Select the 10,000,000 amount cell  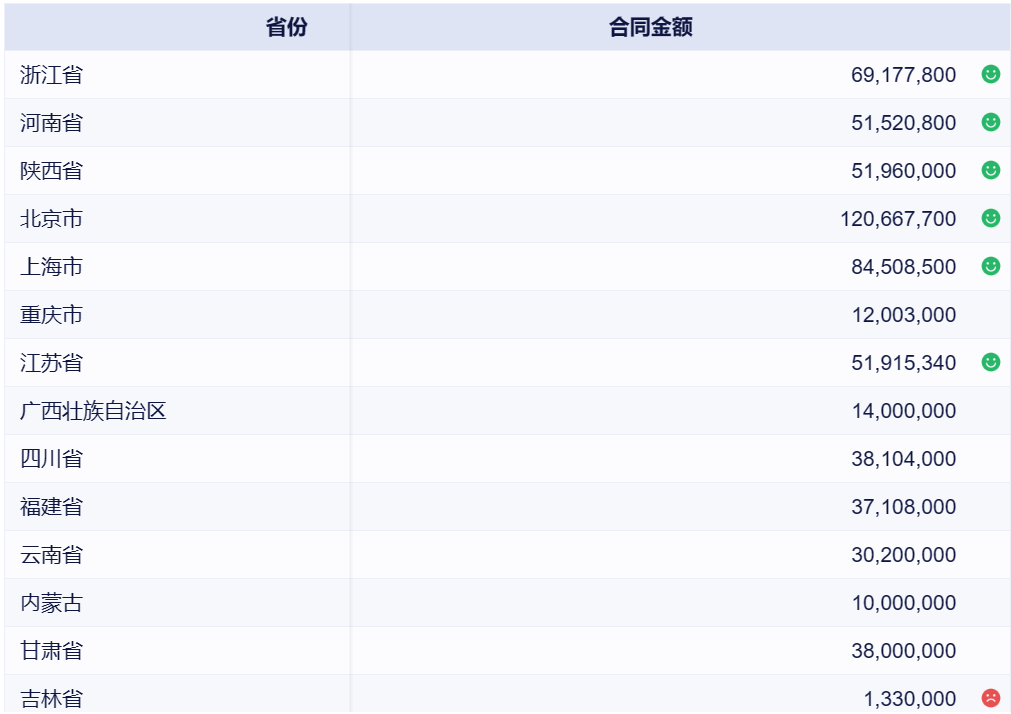903,603
